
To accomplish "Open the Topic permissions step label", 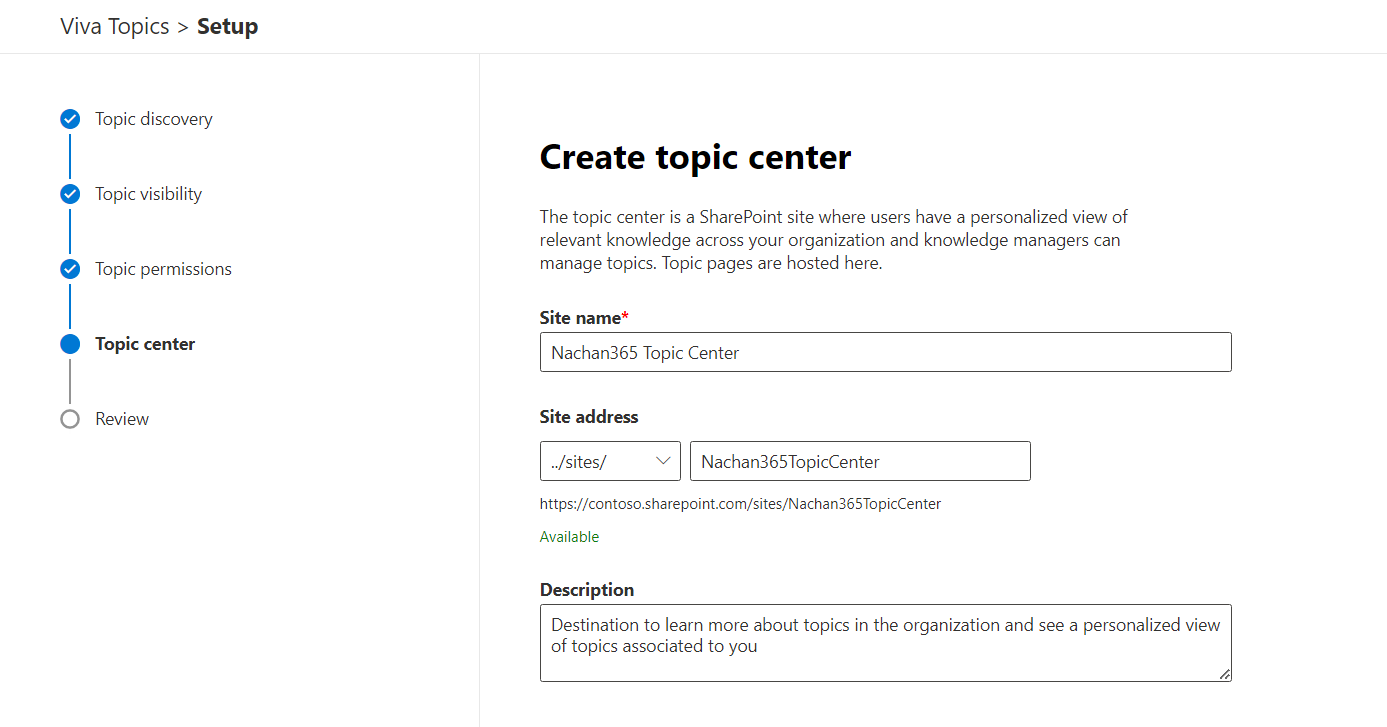I will click(x=164, y=269).
